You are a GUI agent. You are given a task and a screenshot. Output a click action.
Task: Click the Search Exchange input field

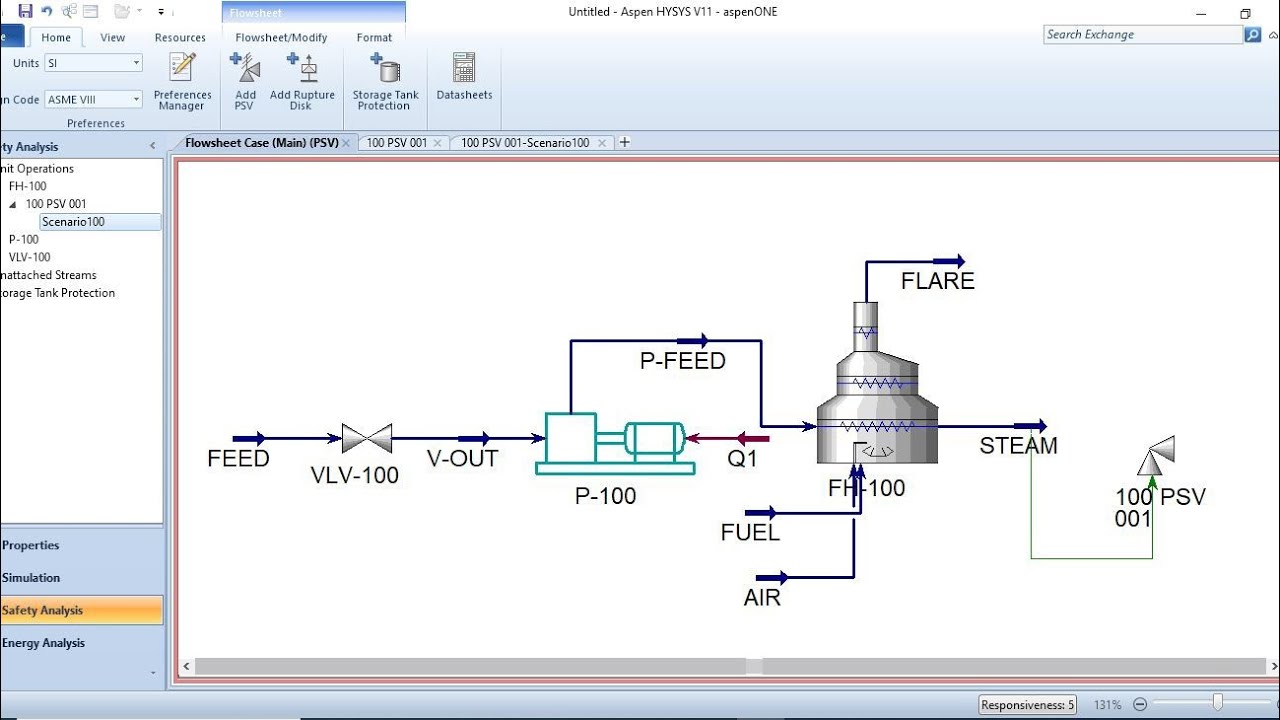[1142, 34]
